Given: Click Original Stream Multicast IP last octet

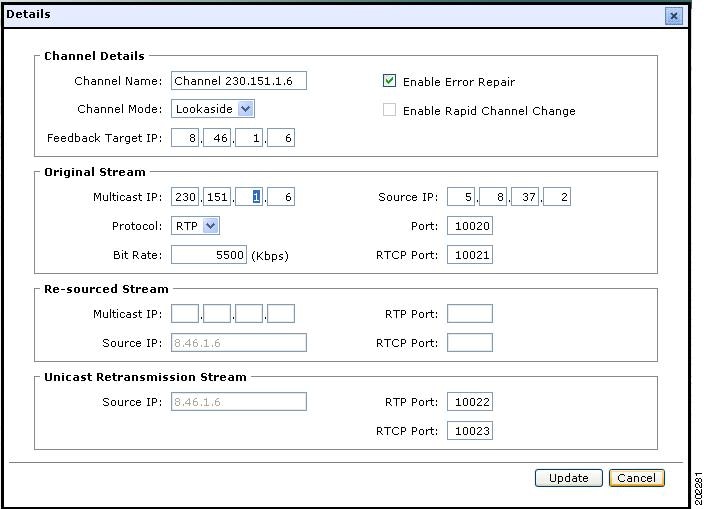Looking at the screenshot, I should tap(281, 197).
